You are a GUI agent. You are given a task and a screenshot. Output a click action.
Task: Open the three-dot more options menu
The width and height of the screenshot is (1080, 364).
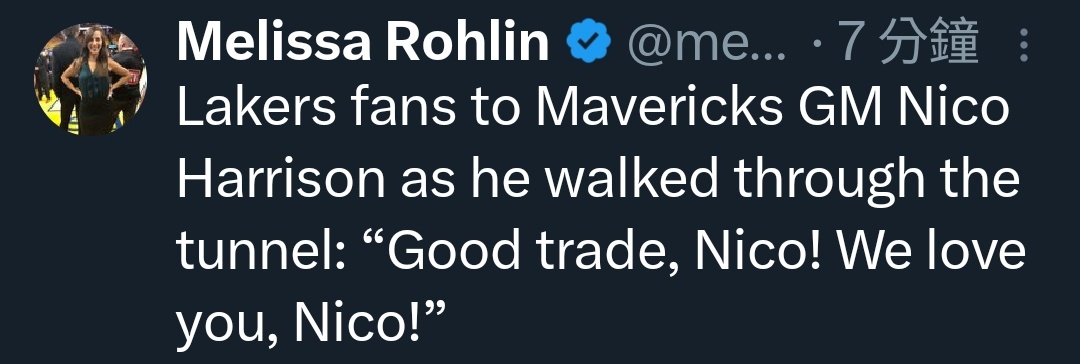click(1024, 46)
